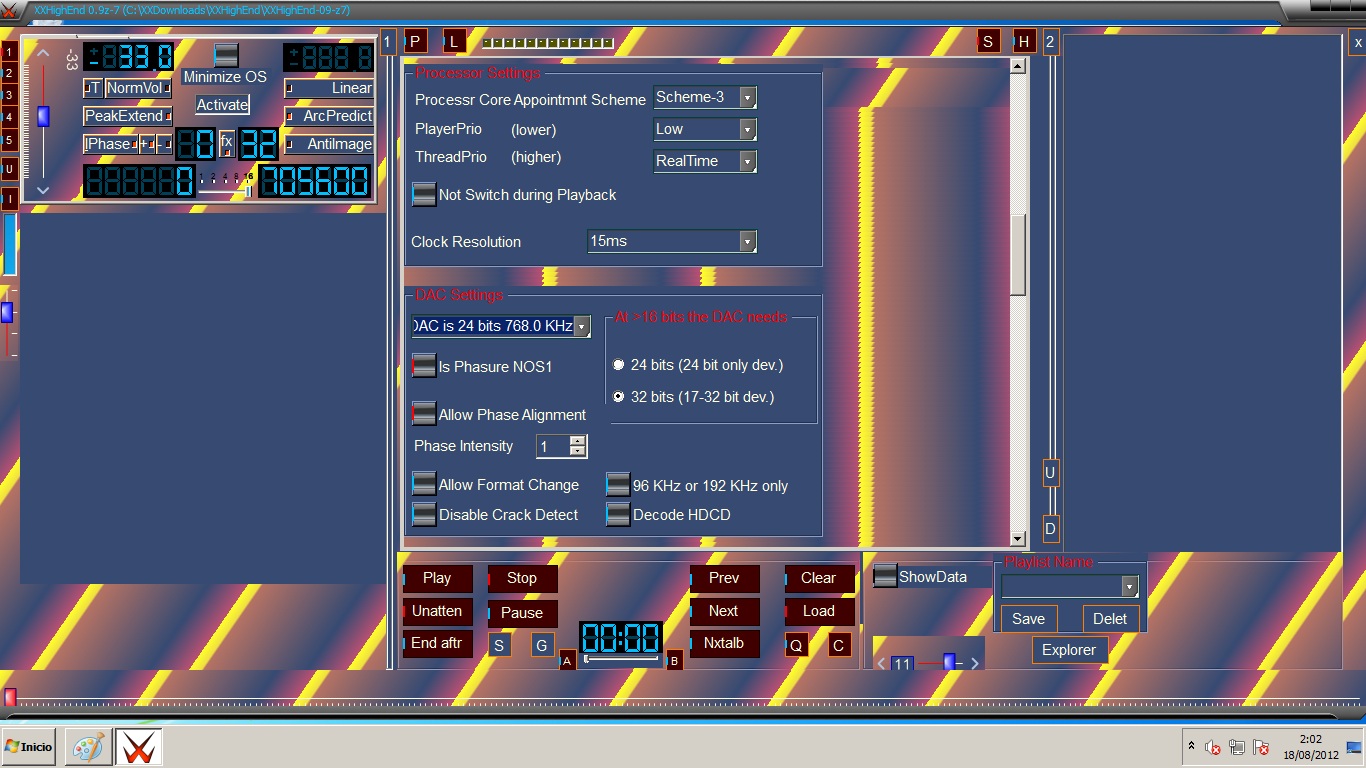The width and height of the screenshot is (1366, 768).
Task: Click the D button on the right divider
Action: coord(1050,528)
